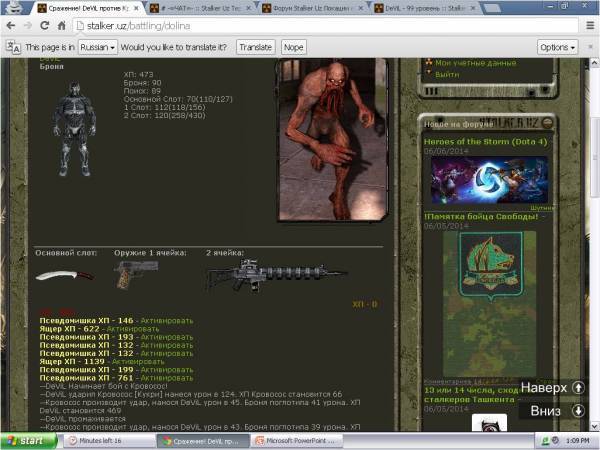Click the Вниз scroll-to-bottom arrow
The height and width of the screenshot is (450, 600).
(x=578, y=410)
